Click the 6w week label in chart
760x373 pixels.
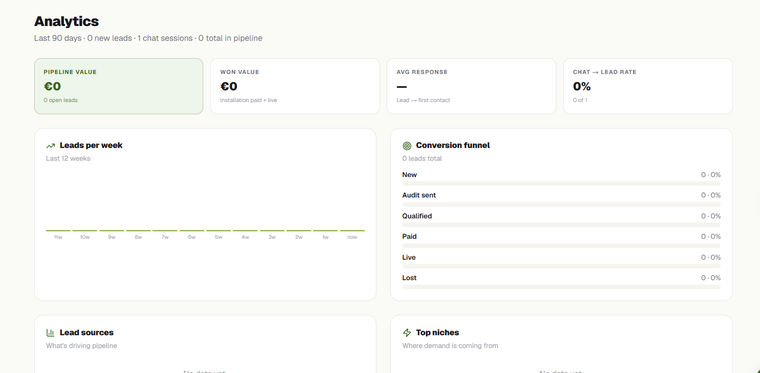click(x=192, y=237)
